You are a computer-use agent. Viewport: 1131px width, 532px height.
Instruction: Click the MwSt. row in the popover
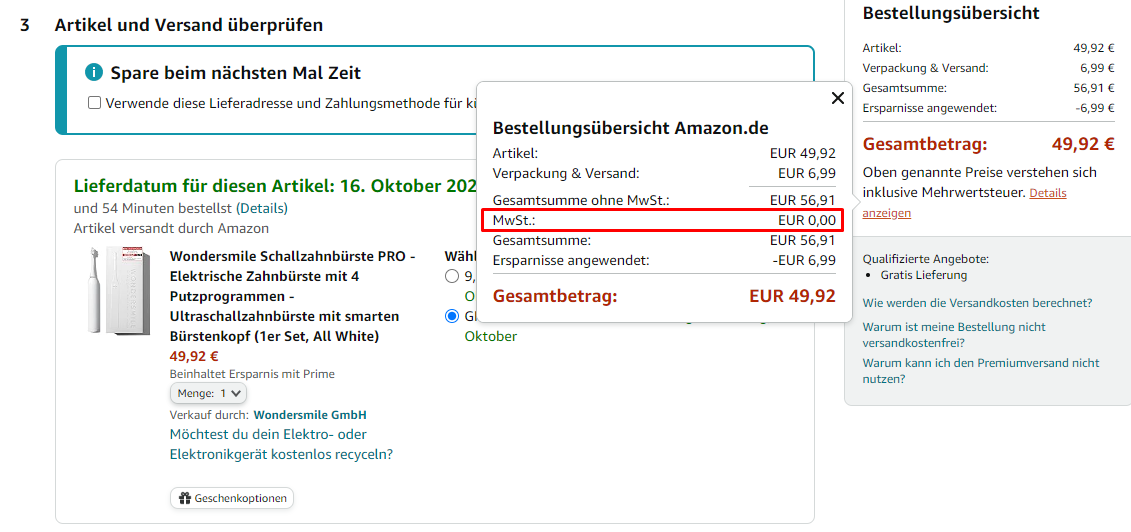pos(664,220)
